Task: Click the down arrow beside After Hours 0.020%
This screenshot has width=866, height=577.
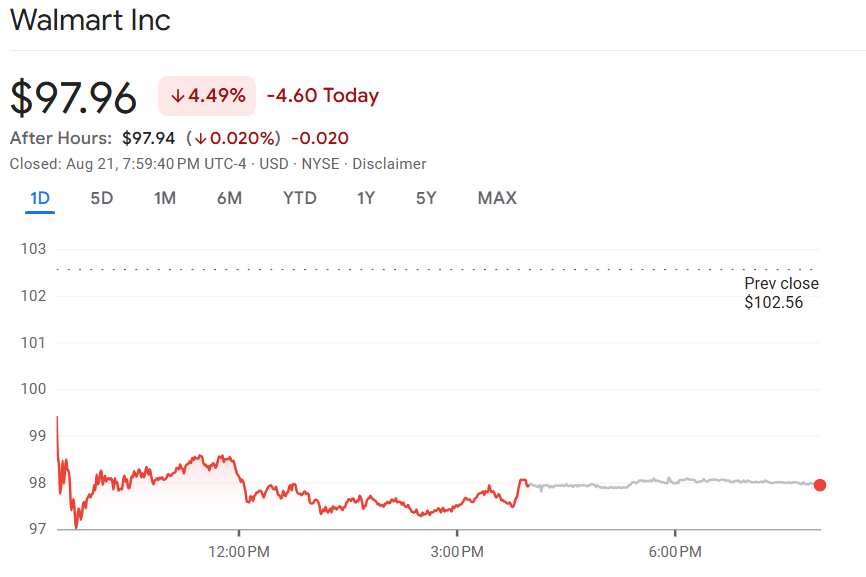Action: (x=201, y=138)
